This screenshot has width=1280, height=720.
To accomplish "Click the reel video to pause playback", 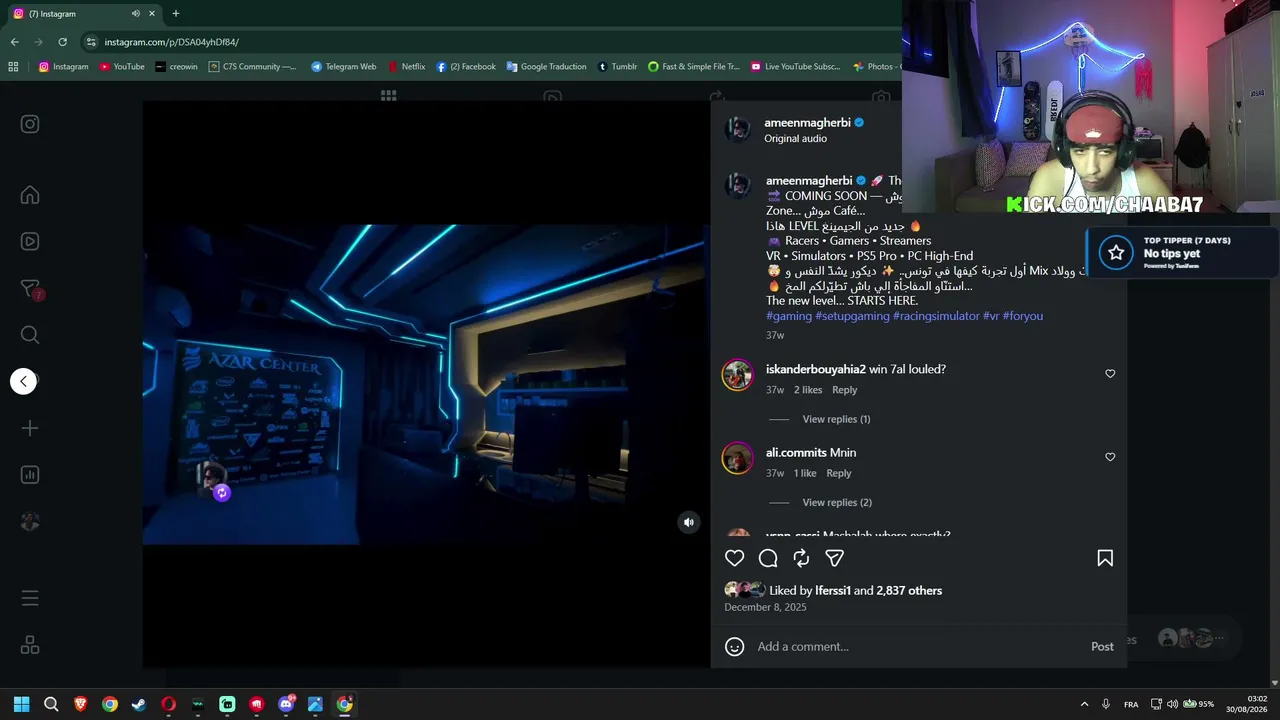I will (x=426, y=385).
